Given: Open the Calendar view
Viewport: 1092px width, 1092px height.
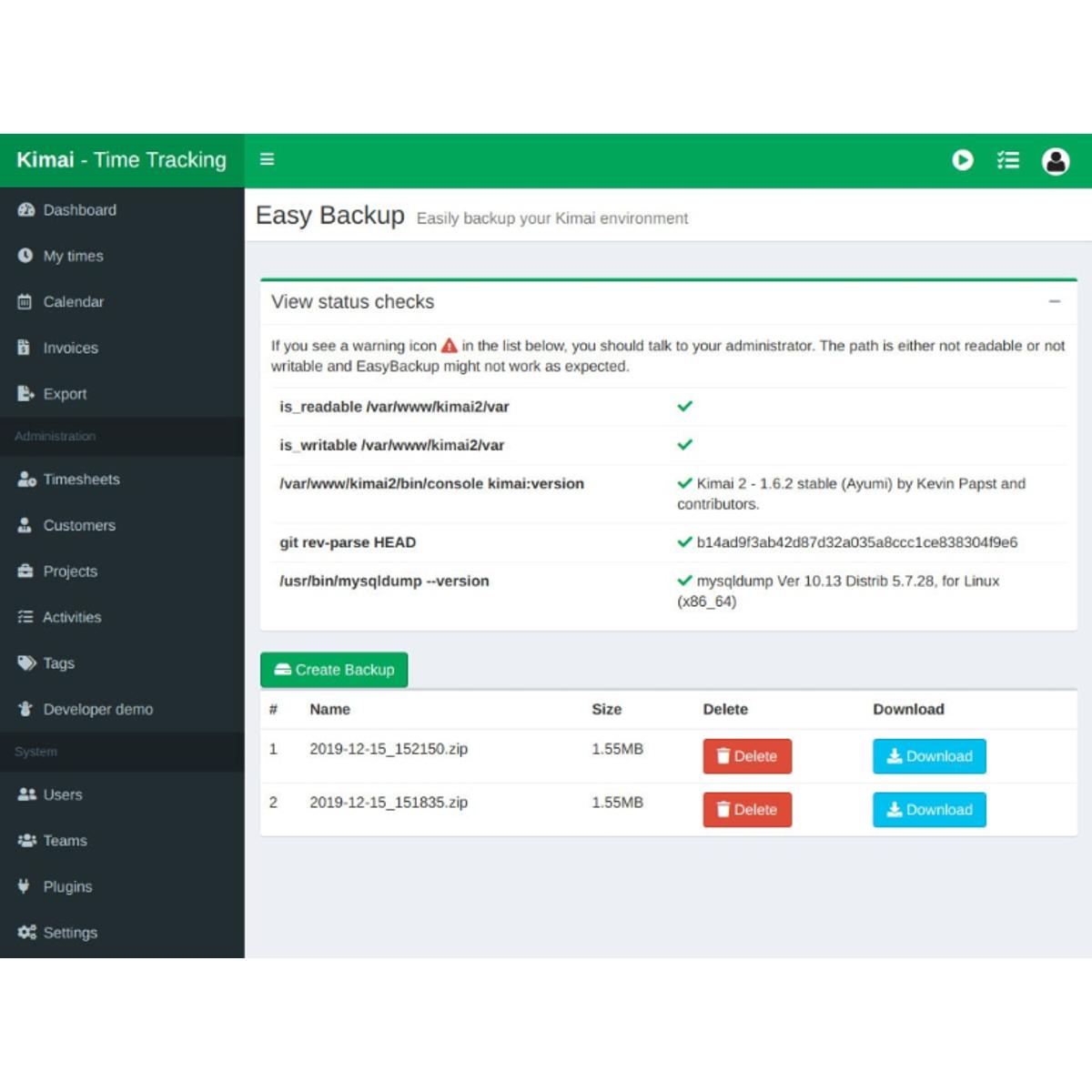Looking at the screenshot, I should point(122,302).
